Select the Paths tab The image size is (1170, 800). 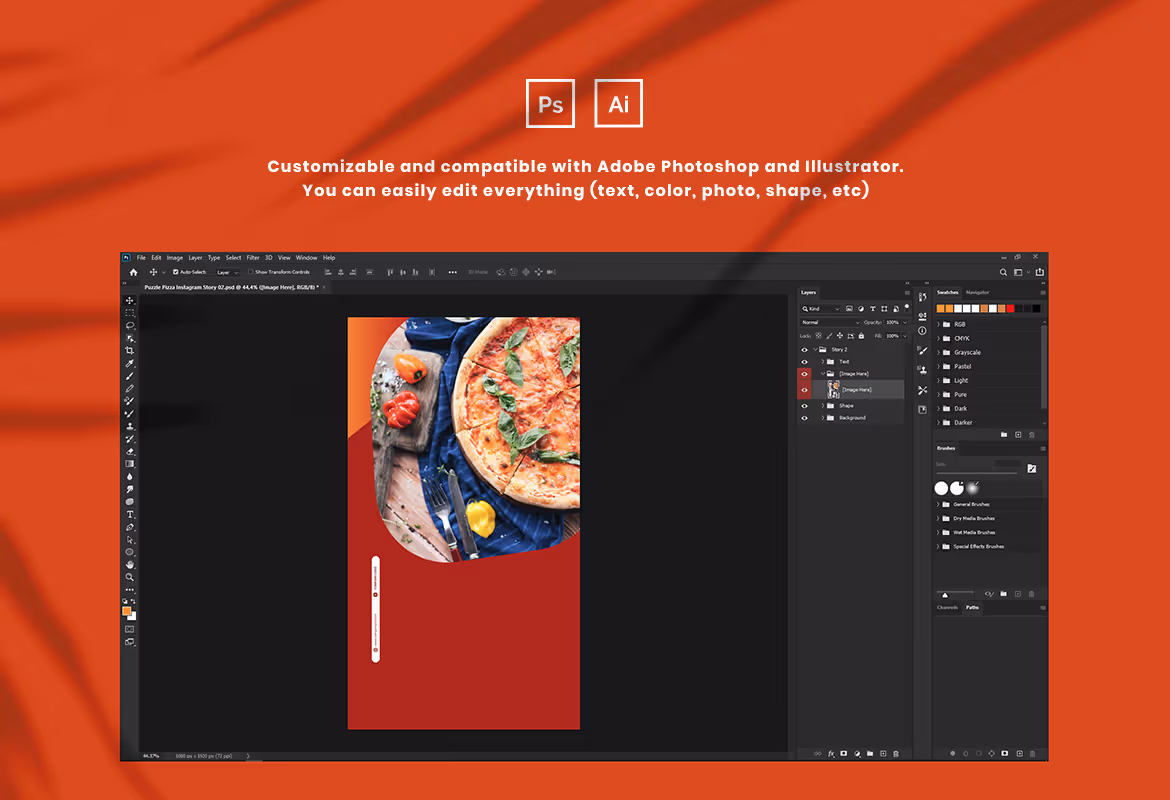tap(972, 607)
